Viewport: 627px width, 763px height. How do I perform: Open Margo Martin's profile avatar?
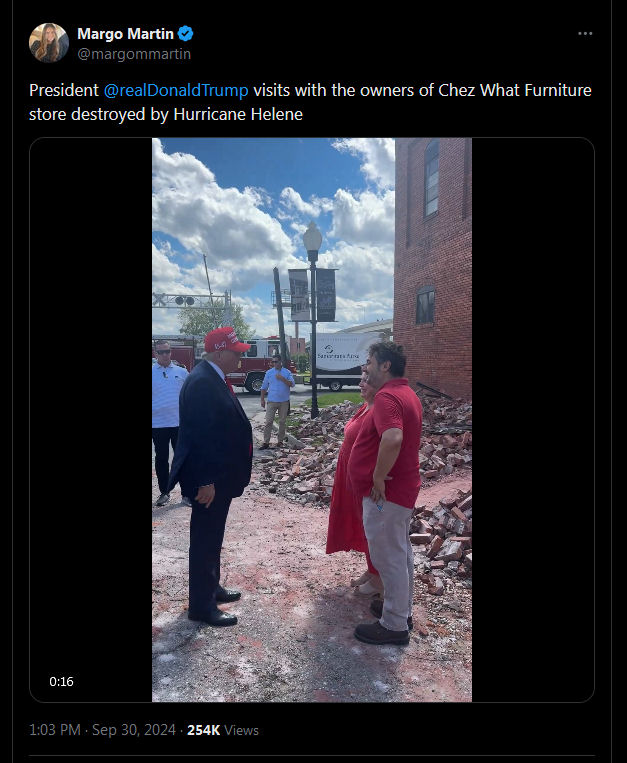[x=49, y=43]
